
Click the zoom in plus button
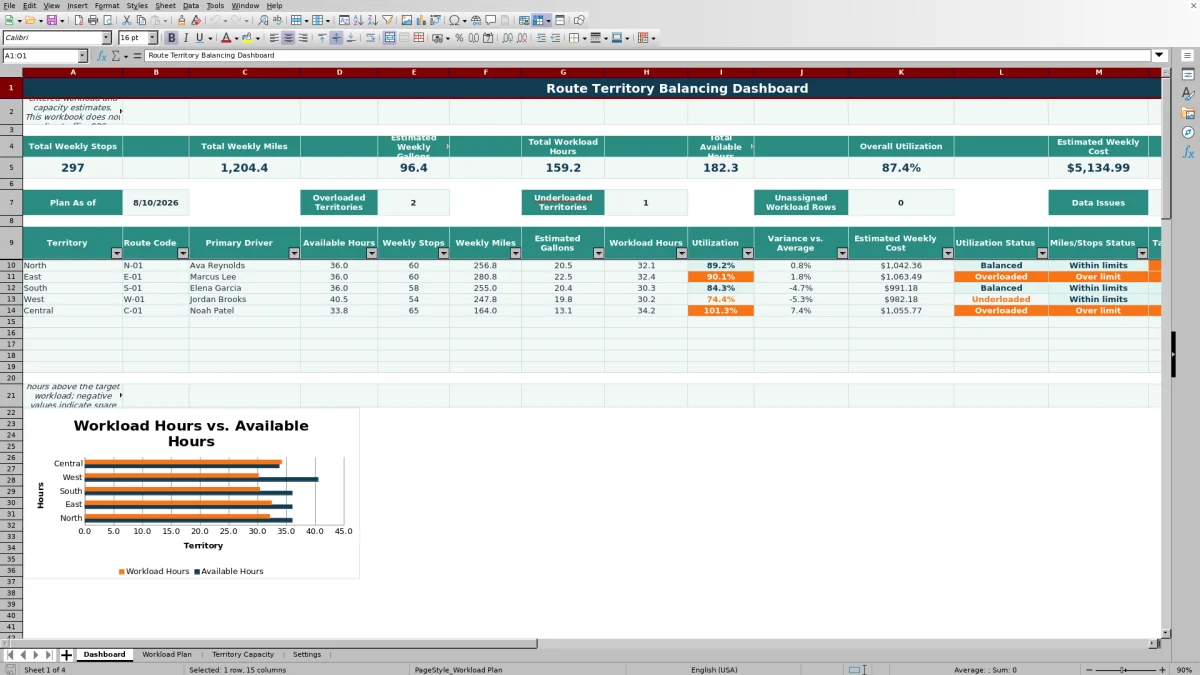click(x=1163, y=670)
